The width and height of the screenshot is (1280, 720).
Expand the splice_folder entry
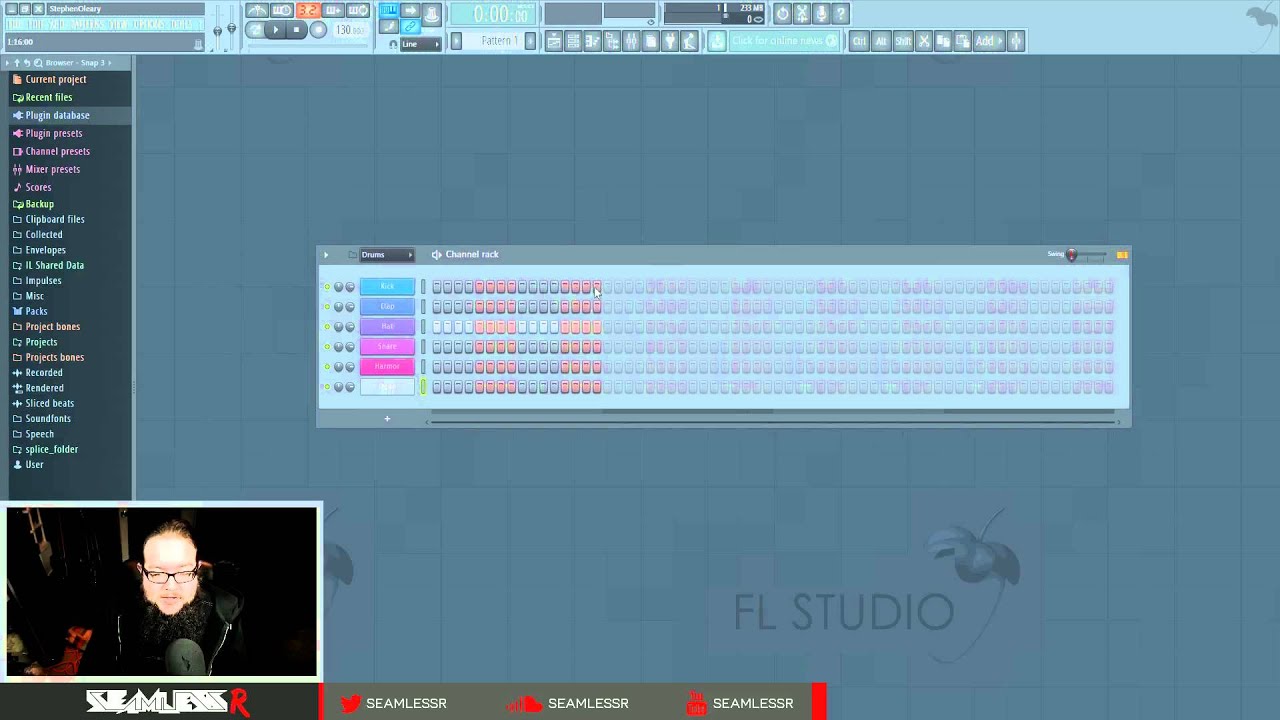click(x=51, y=449)
